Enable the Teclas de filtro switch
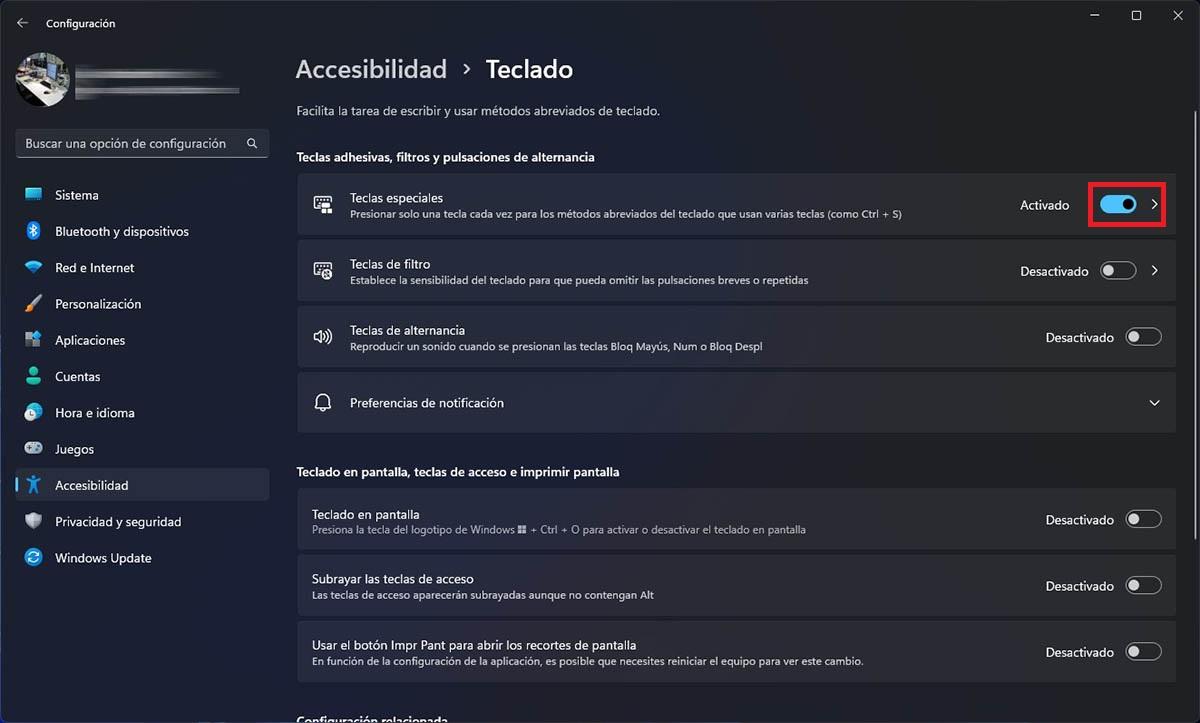 (x=1118, y=270)
